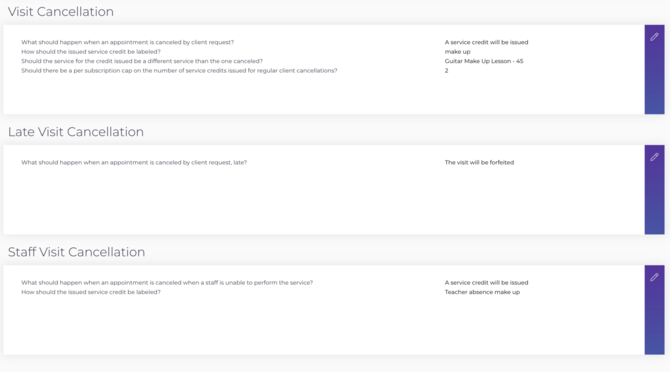The height and width of the screenshot is (372, 670).
Task: Click 'A service credit will be issued' under Visit Cancellation
Action: tap(486, 42)
